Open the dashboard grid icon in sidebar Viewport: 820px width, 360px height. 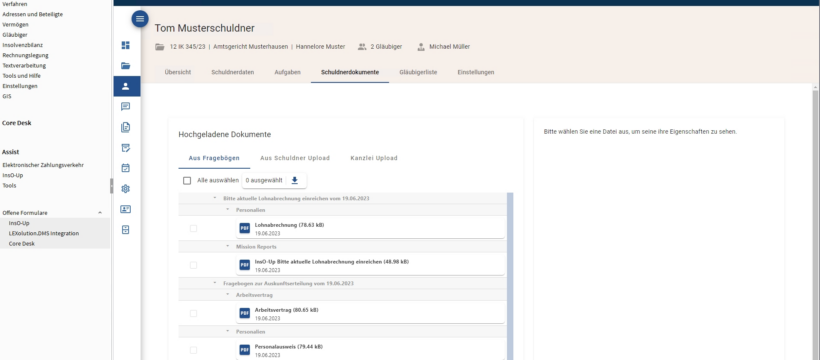pyautogui.click(x=126, y=46)
